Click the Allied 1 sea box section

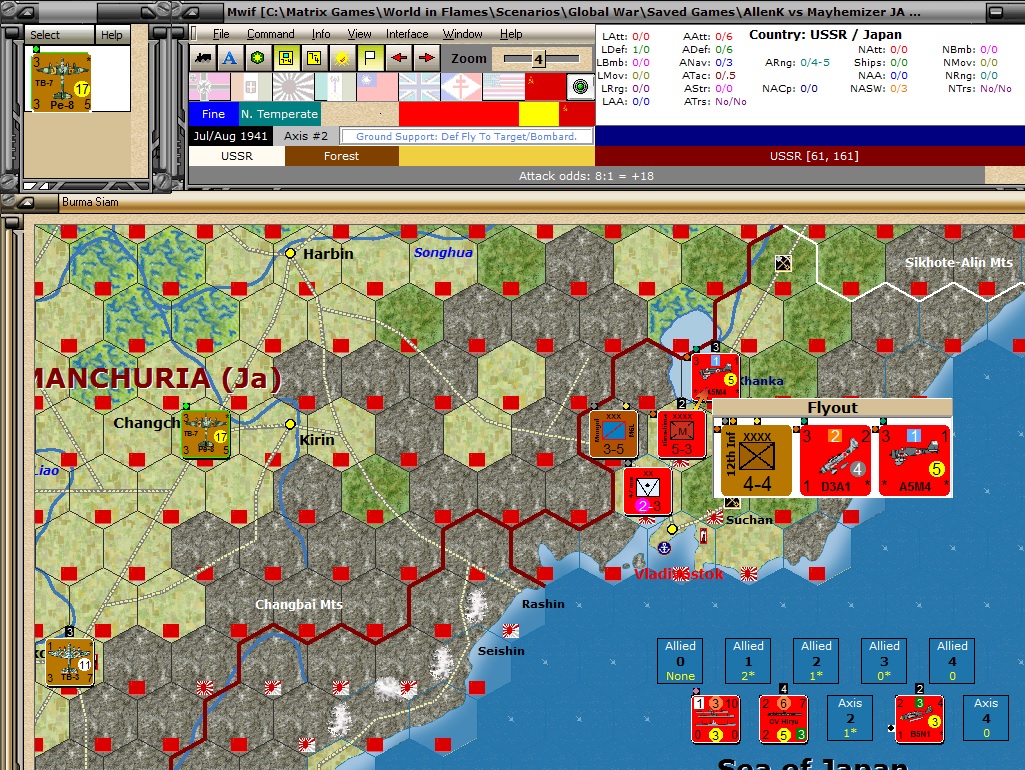point(748,661)
